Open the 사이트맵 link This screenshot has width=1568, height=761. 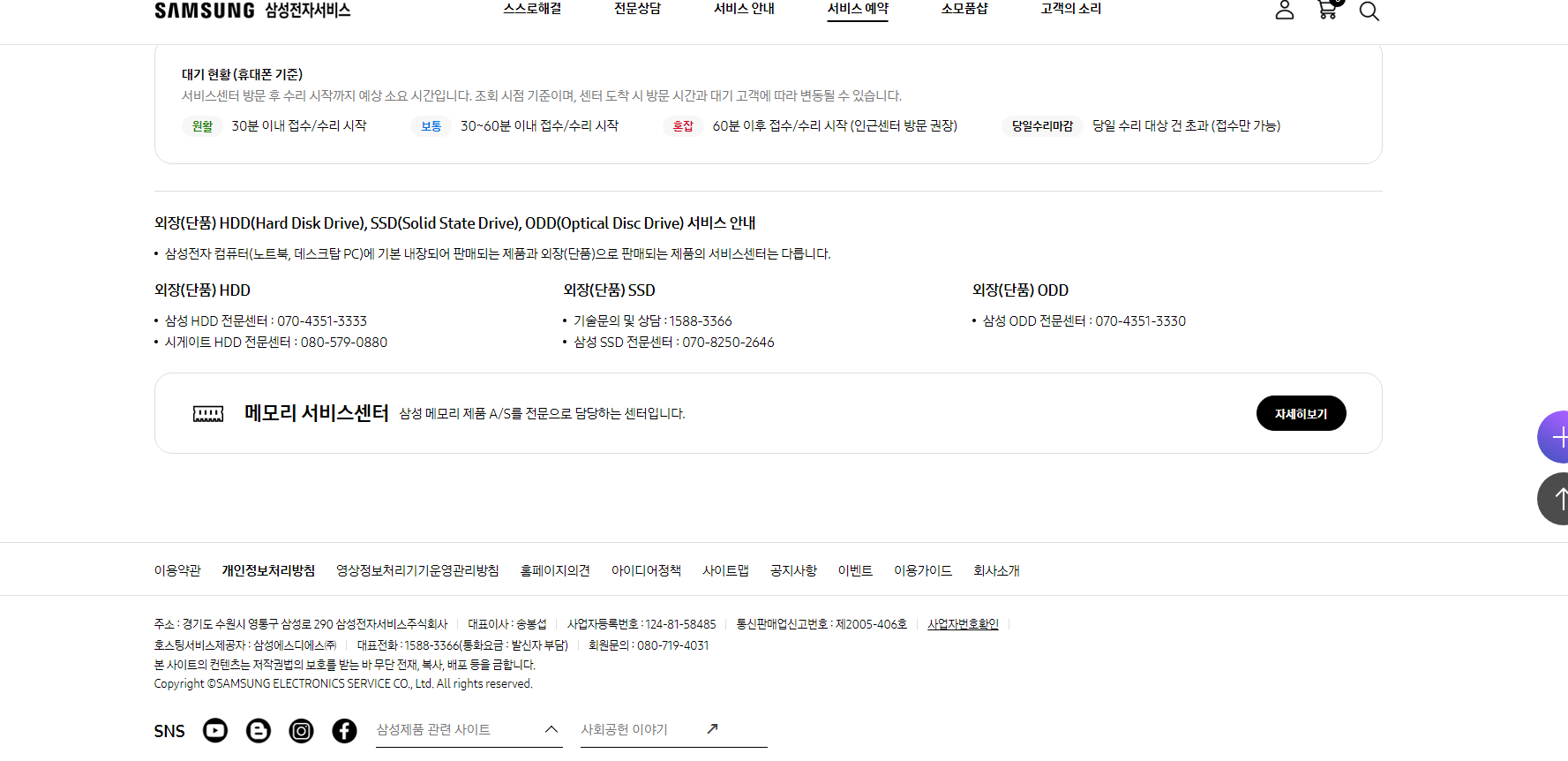[725, 570]
